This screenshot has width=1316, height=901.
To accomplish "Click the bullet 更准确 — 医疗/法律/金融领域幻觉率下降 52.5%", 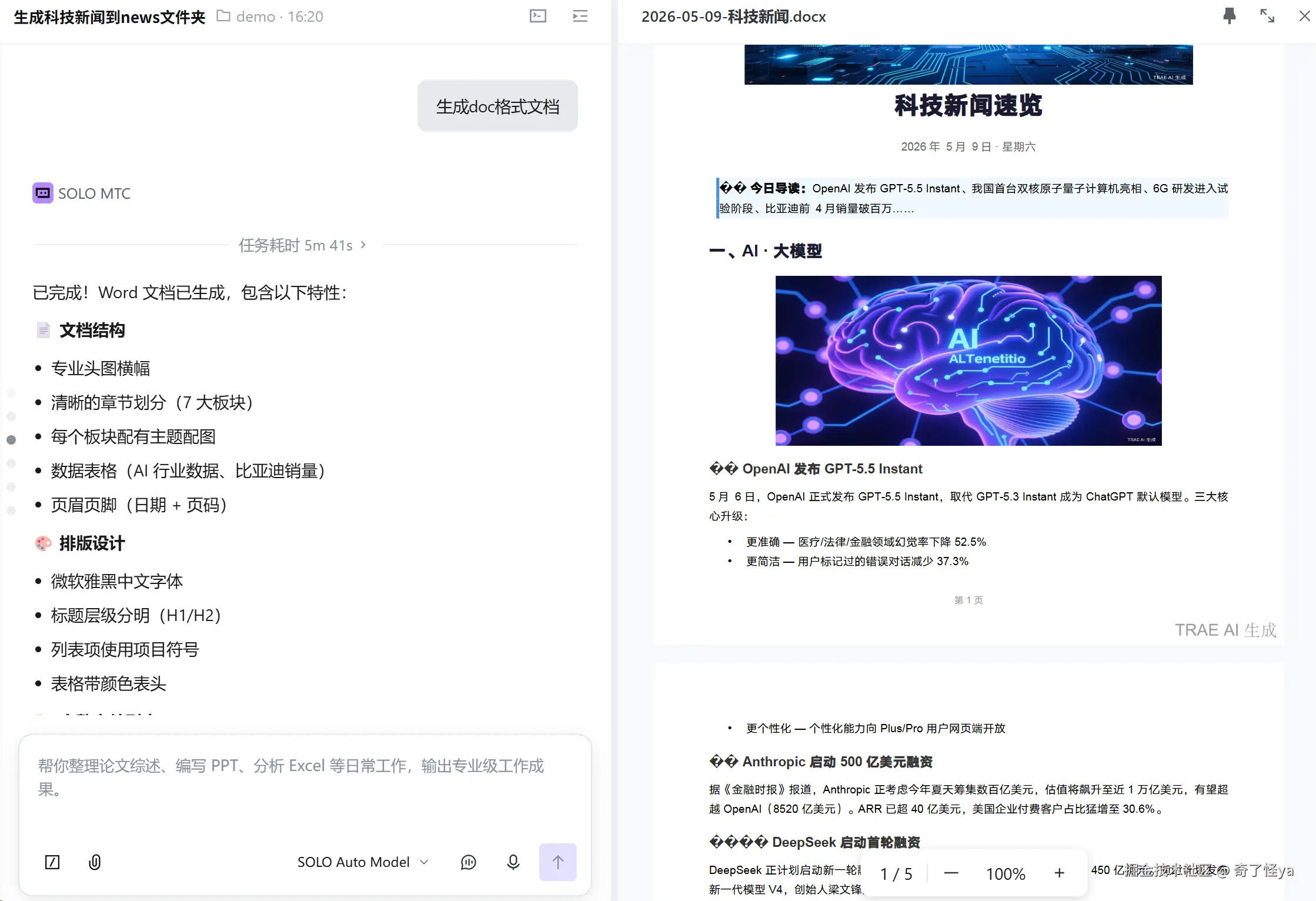I will [x=866, y=542].
